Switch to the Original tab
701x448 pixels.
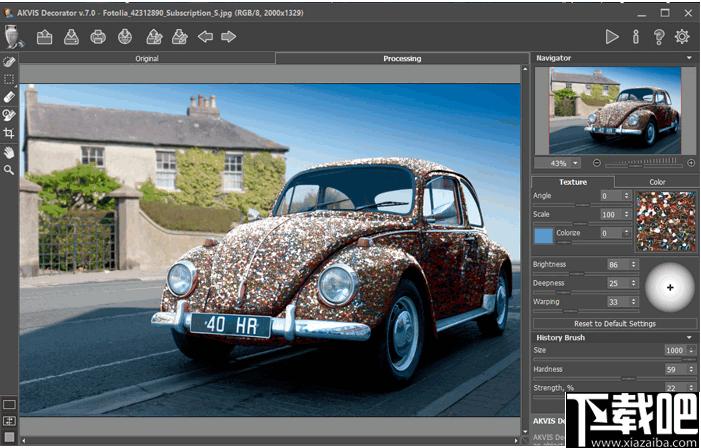tap(147, 59)
